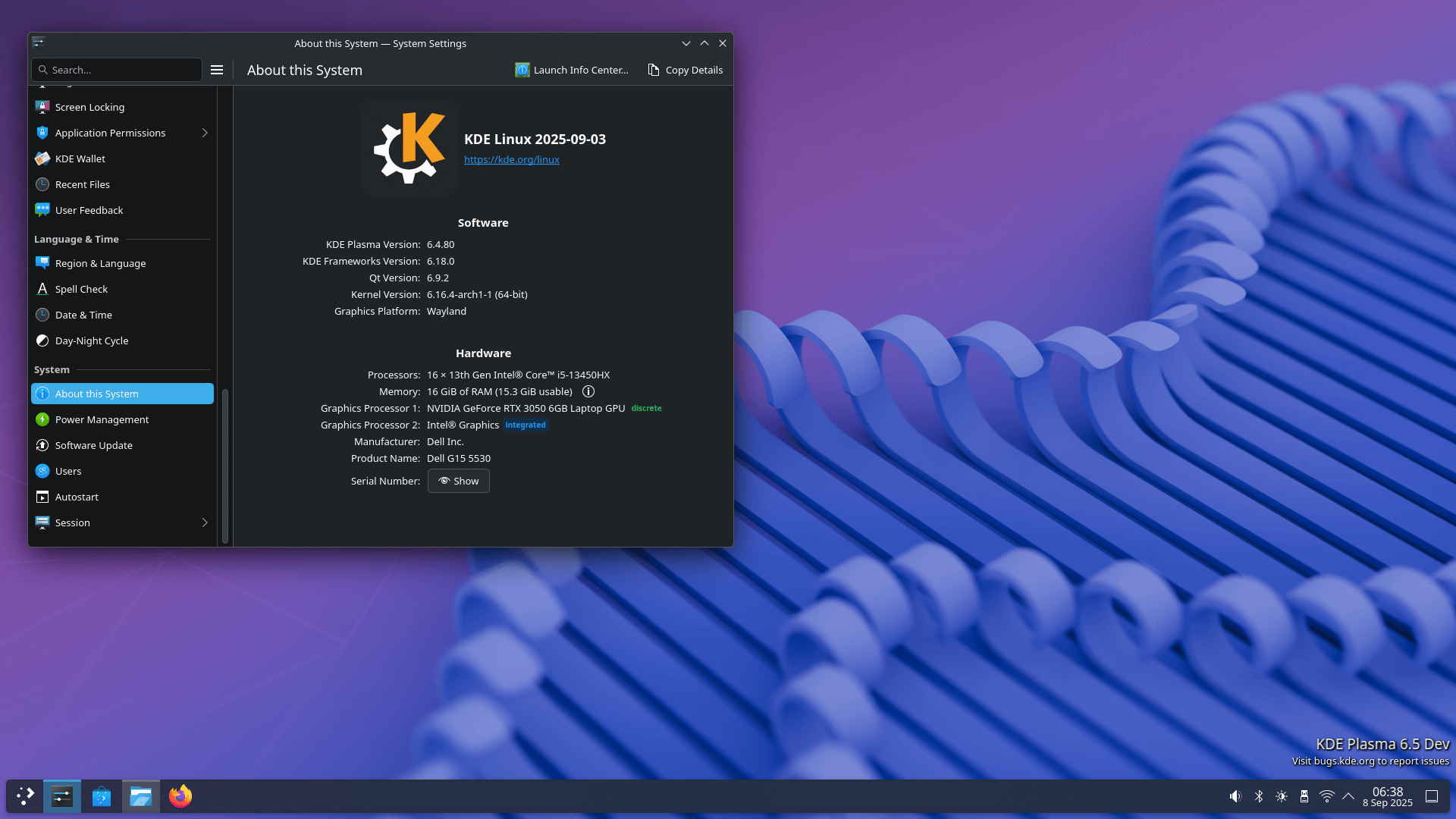Click the screen brightness tray icon

point(1282,796)
